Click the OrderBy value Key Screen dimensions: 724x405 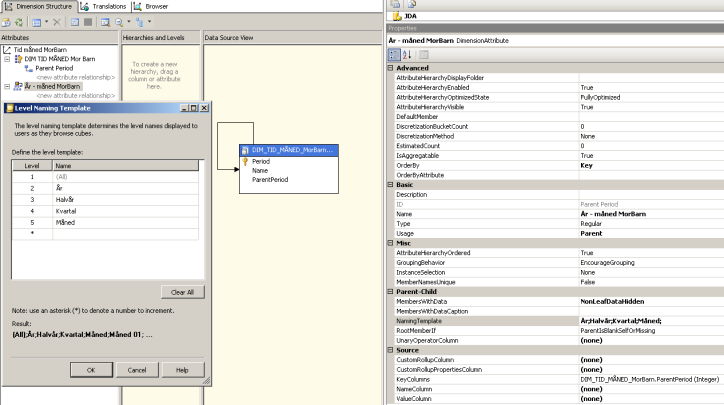[x=586, y=165]
